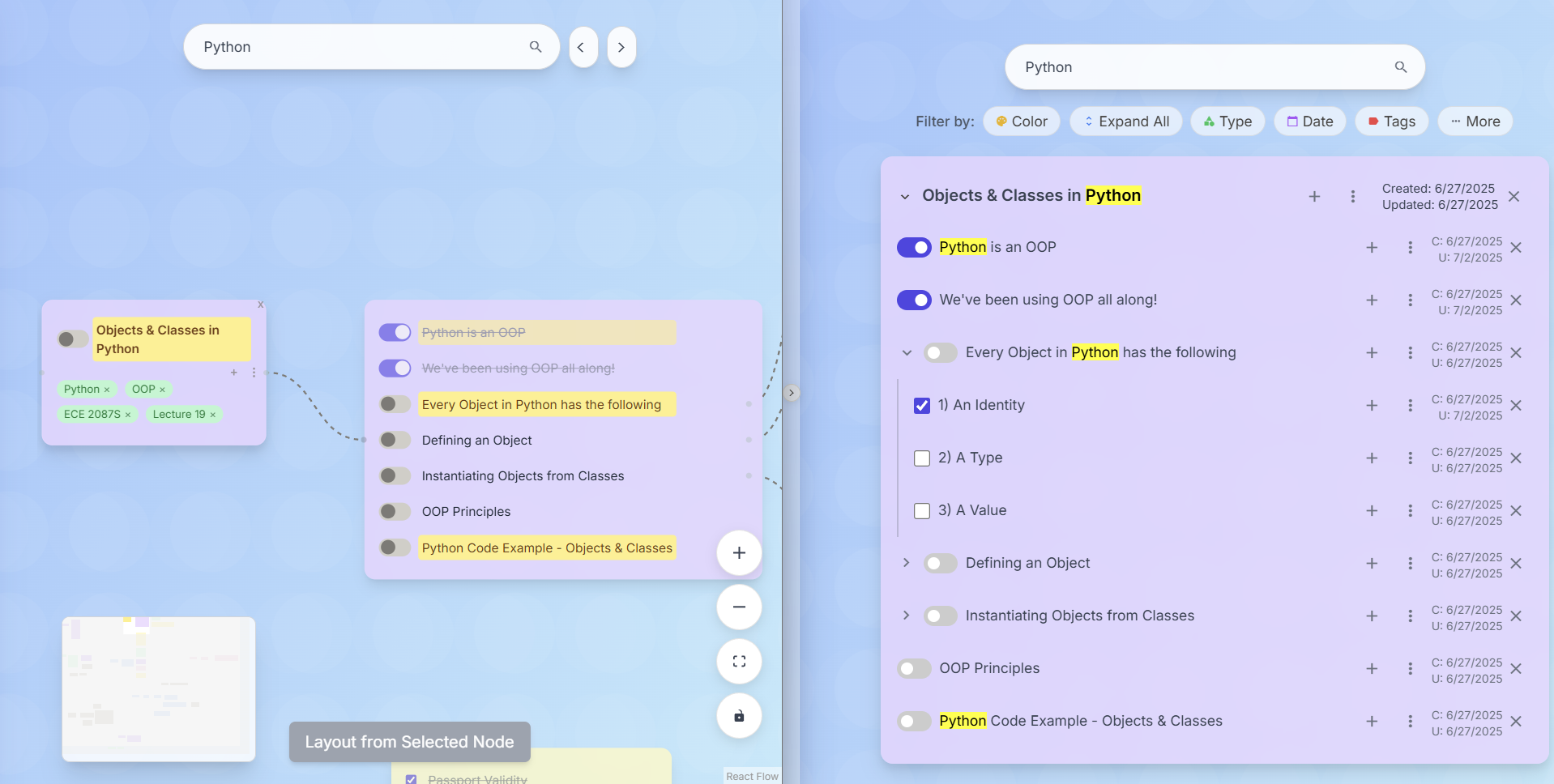Fit view on the flow canvas
Viewport: 1554px width, 784px height.
click(x=739, y=662)
